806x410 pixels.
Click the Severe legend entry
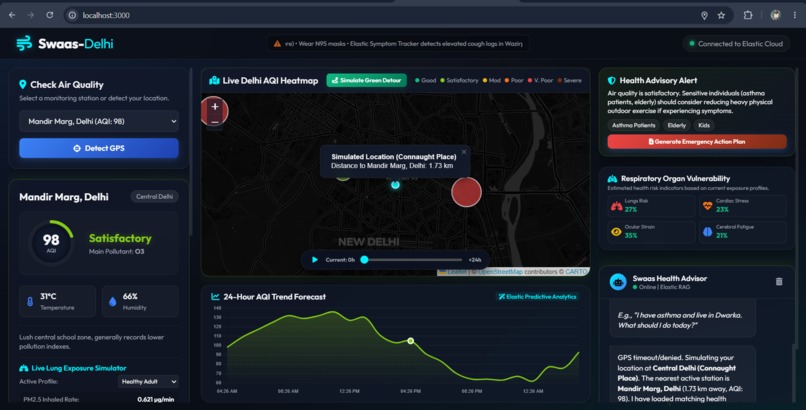click(x=570, y=81)
